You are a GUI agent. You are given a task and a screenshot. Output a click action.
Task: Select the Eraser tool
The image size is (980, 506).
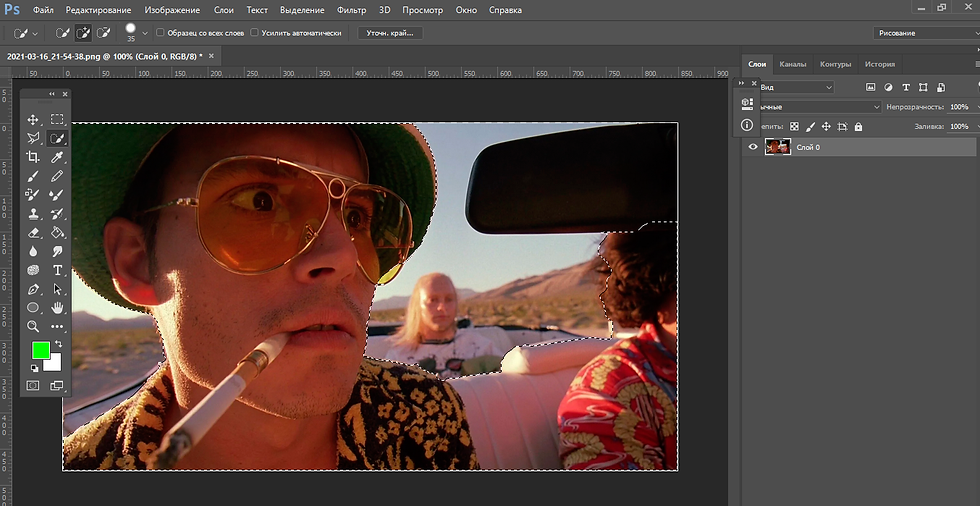[x=33, y=232]
